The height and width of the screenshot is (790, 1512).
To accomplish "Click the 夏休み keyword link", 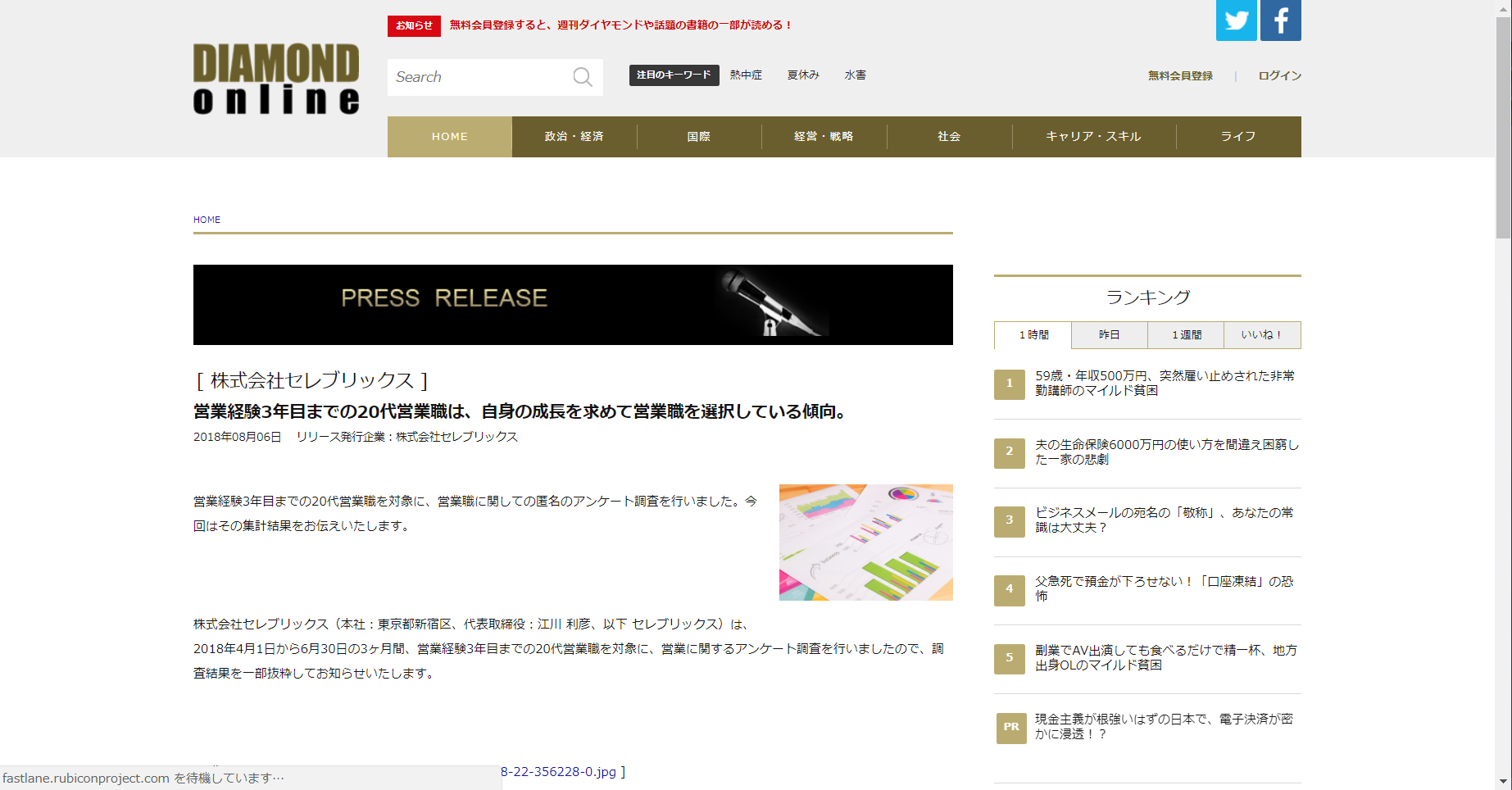I will coord(803,75).
